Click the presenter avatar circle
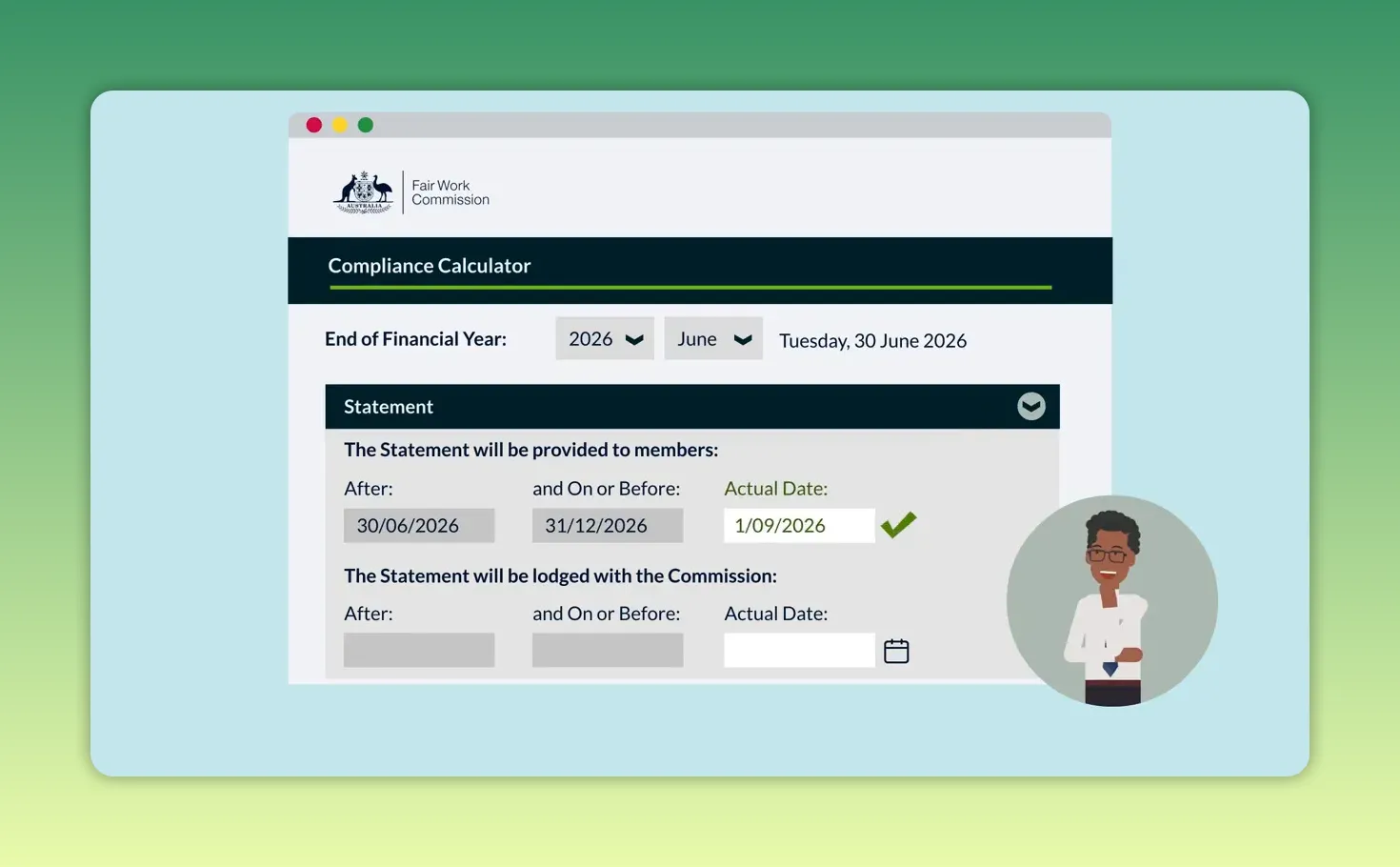The image size is (1400, 867). pyautogui.click(x=1111, y=600)
